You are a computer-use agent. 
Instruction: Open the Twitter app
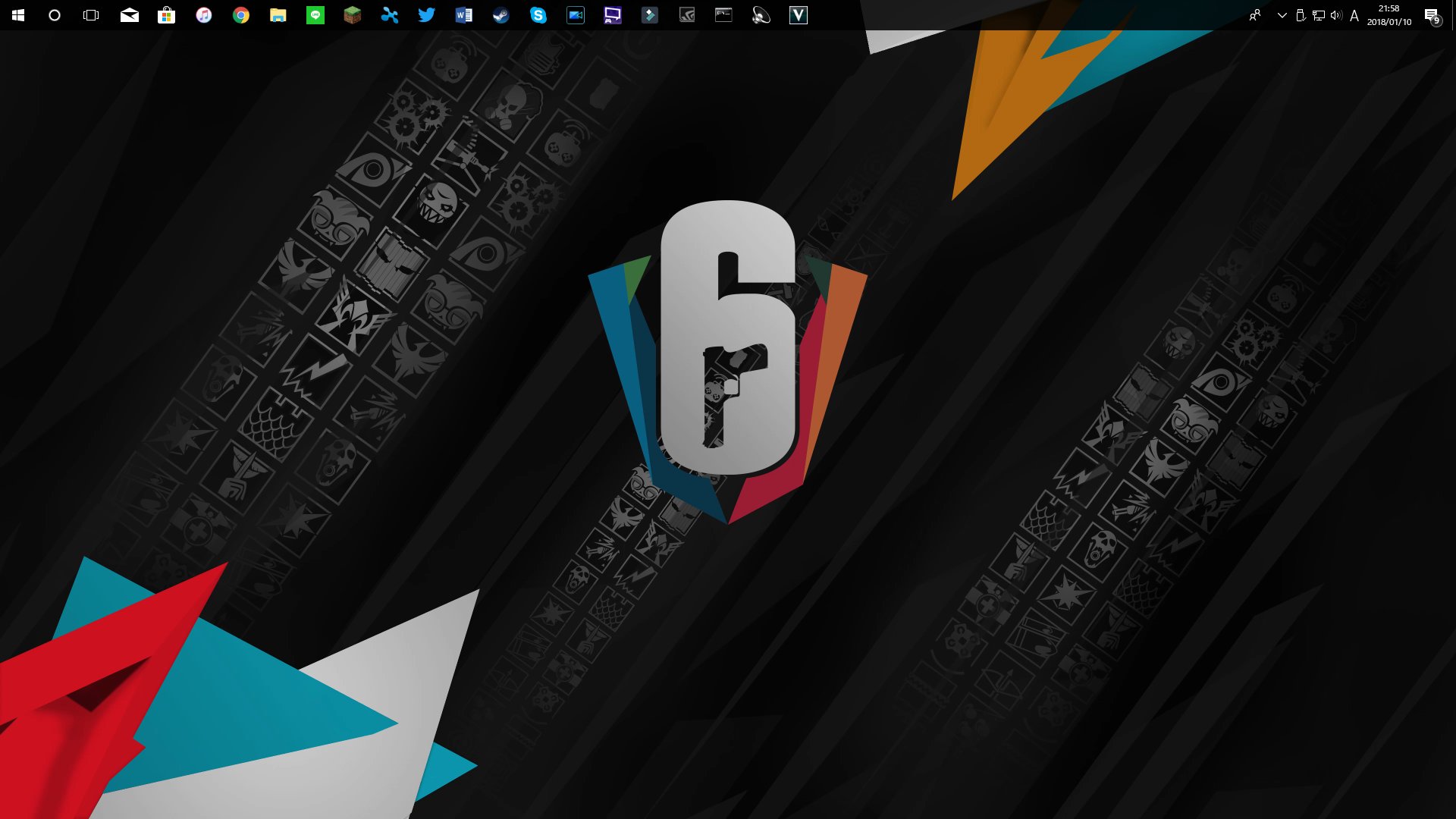(427, 15)
